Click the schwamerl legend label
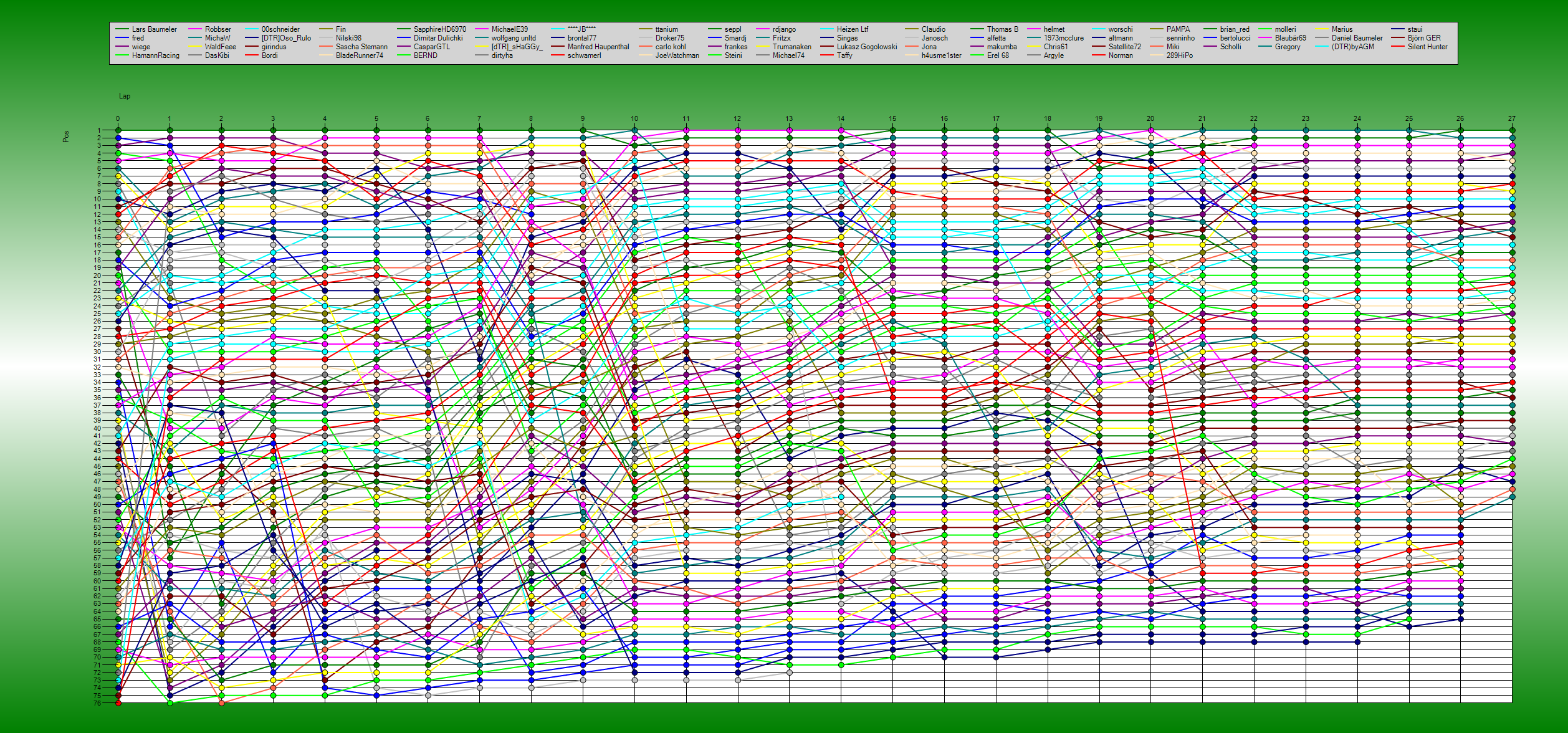 (584, 55)
